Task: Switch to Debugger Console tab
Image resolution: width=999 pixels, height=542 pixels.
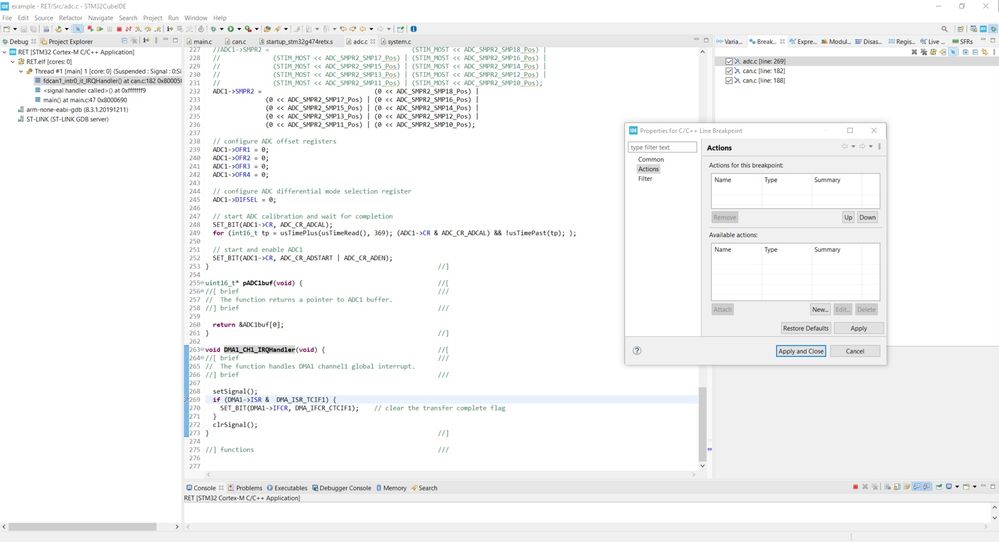Action: coord(341,488)
